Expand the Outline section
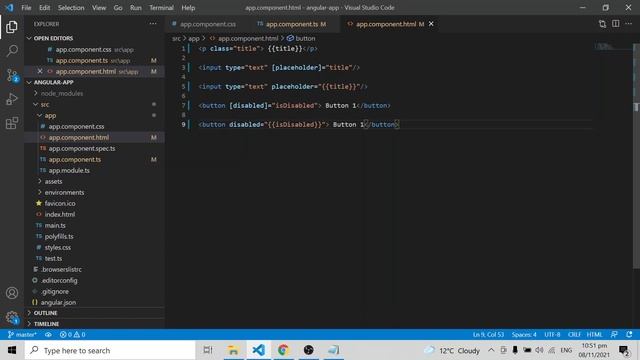Screen dimensions: 640x360 pyautogui.click(x=45, y=313)
